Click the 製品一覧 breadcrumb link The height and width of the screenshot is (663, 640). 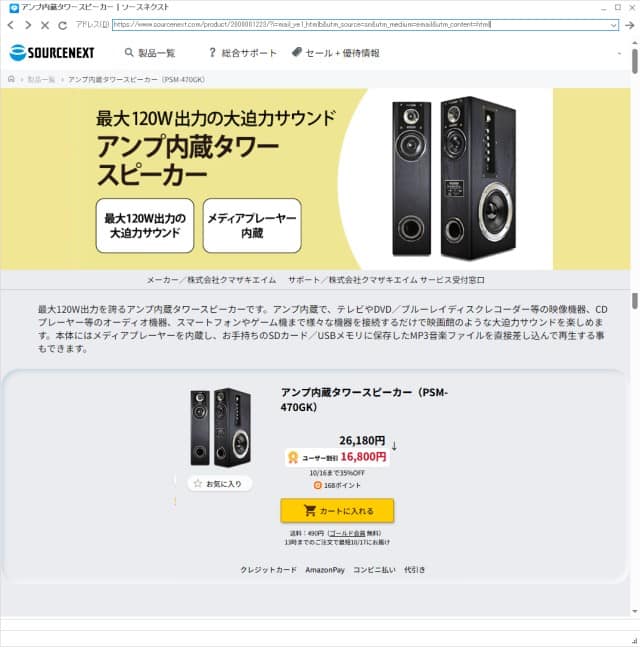[41, 79]
